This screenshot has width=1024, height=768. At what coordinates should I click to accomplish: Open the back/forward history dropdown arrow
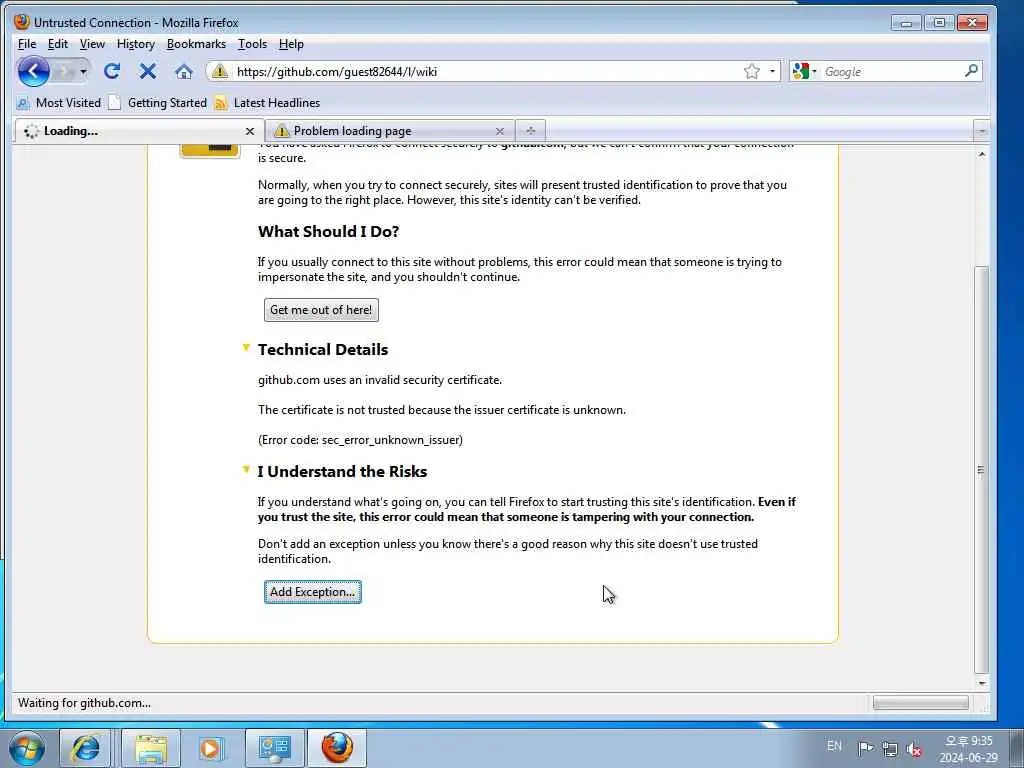point(83,71)
